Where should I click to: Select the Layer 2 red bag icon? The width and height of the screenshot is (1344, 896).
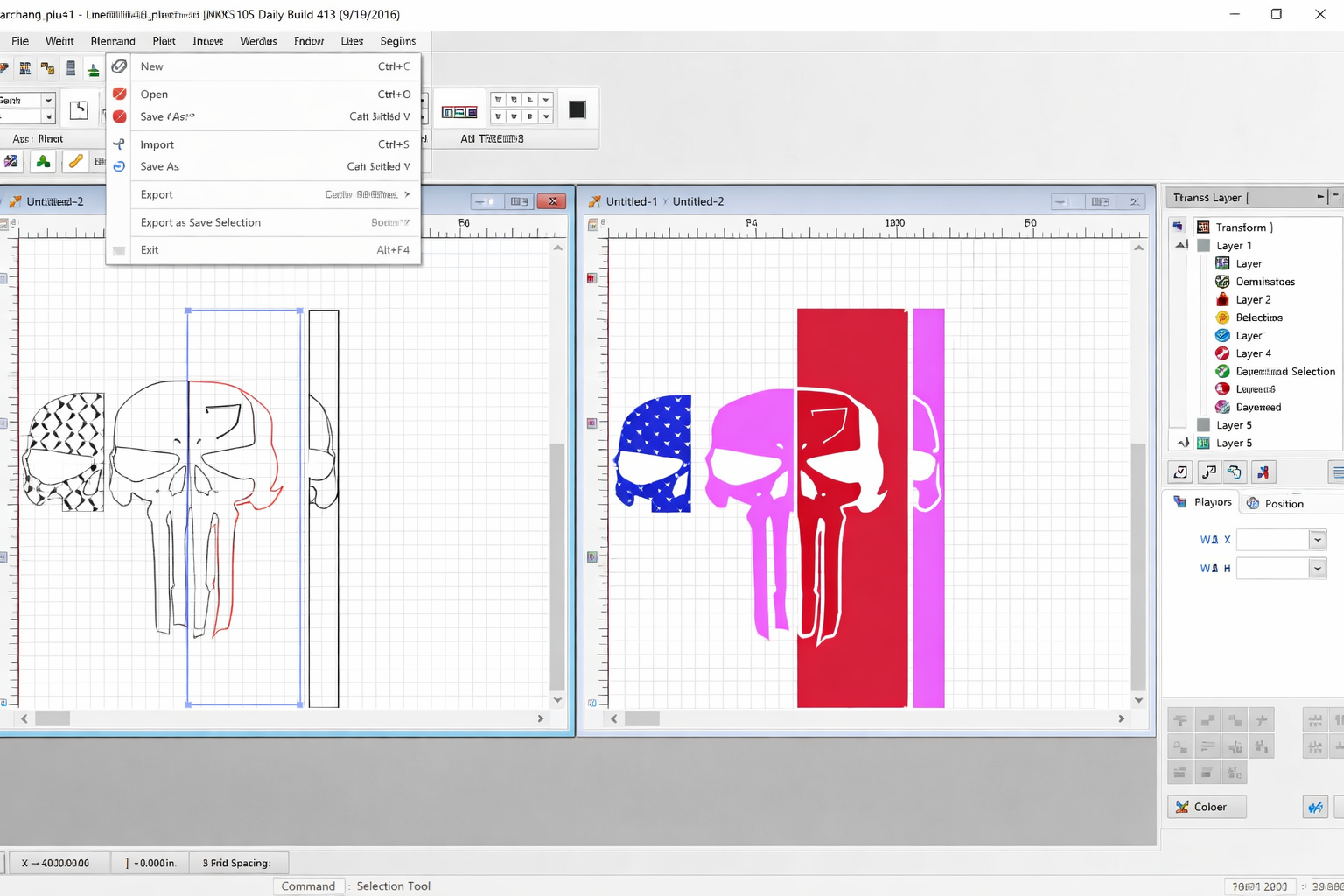click(1222, 299)
